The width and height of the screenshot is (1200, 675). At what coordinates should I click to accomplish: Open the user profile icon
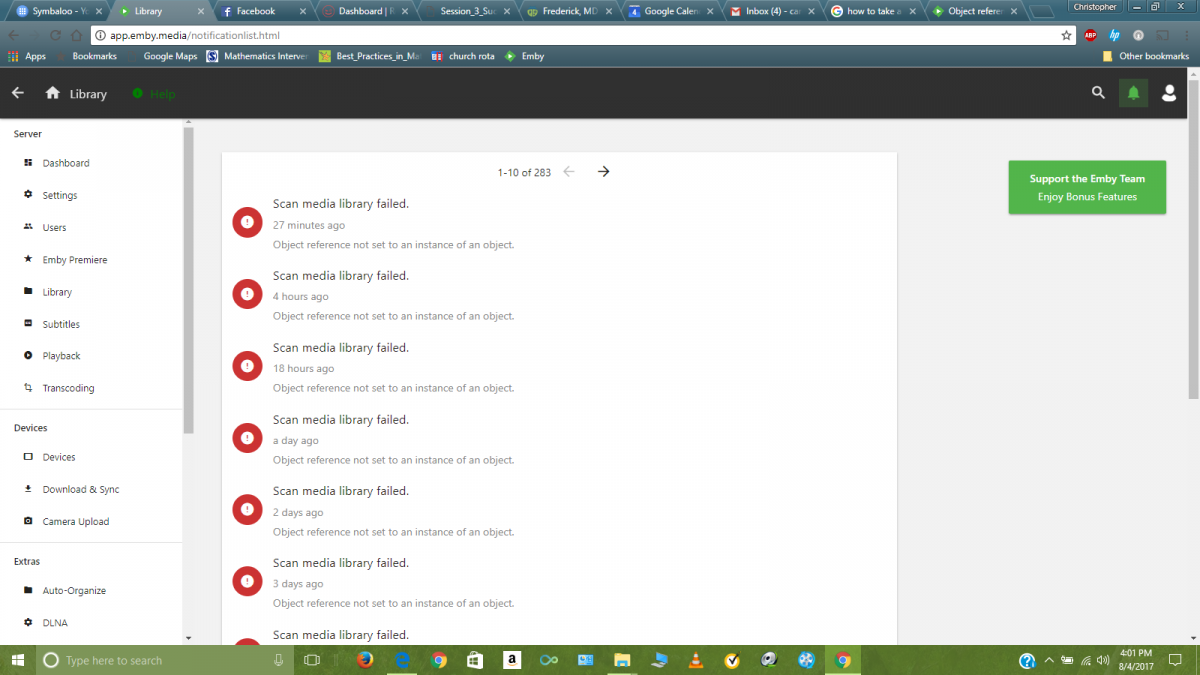(x=1168, y=93)
